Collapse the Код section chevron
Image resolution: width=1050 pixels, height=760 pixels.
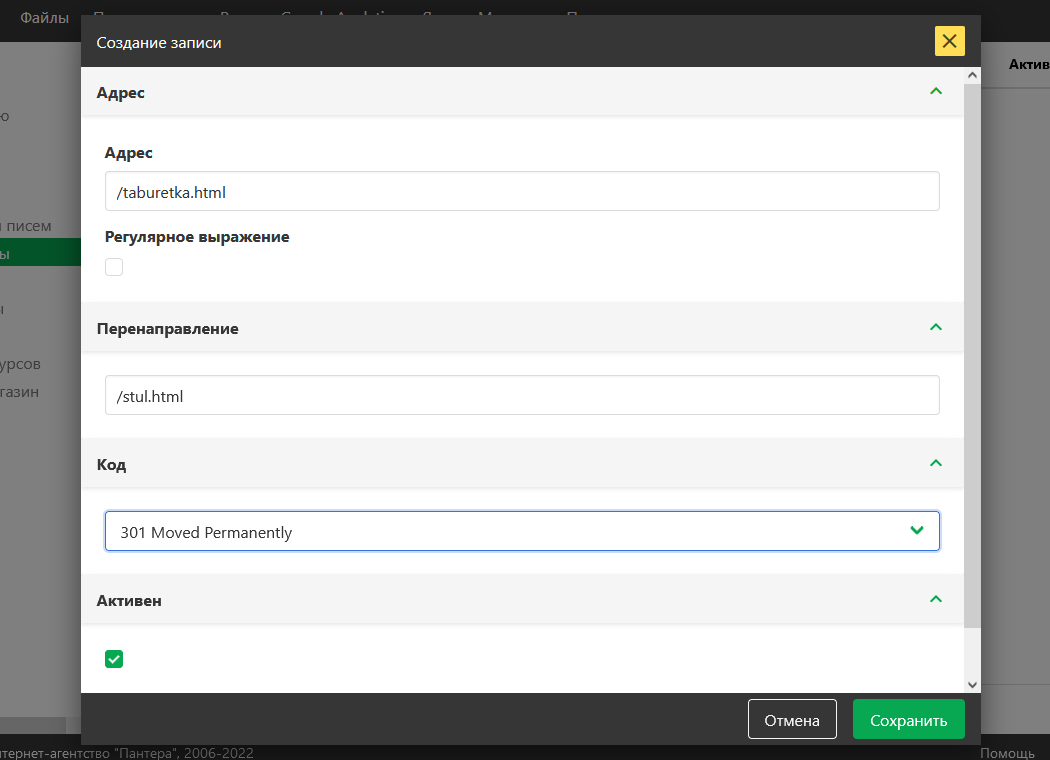[x=936, y=464]
